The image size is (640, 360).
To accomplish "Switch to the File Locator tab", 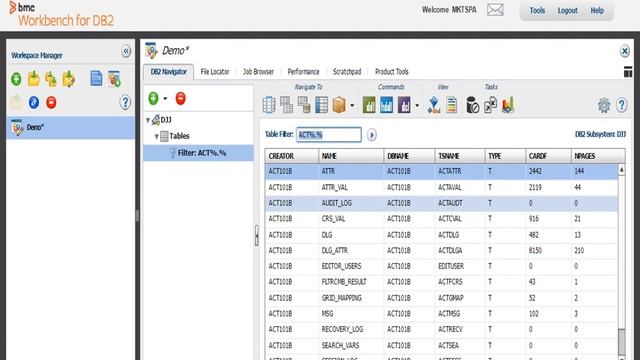I will point(215,72).
